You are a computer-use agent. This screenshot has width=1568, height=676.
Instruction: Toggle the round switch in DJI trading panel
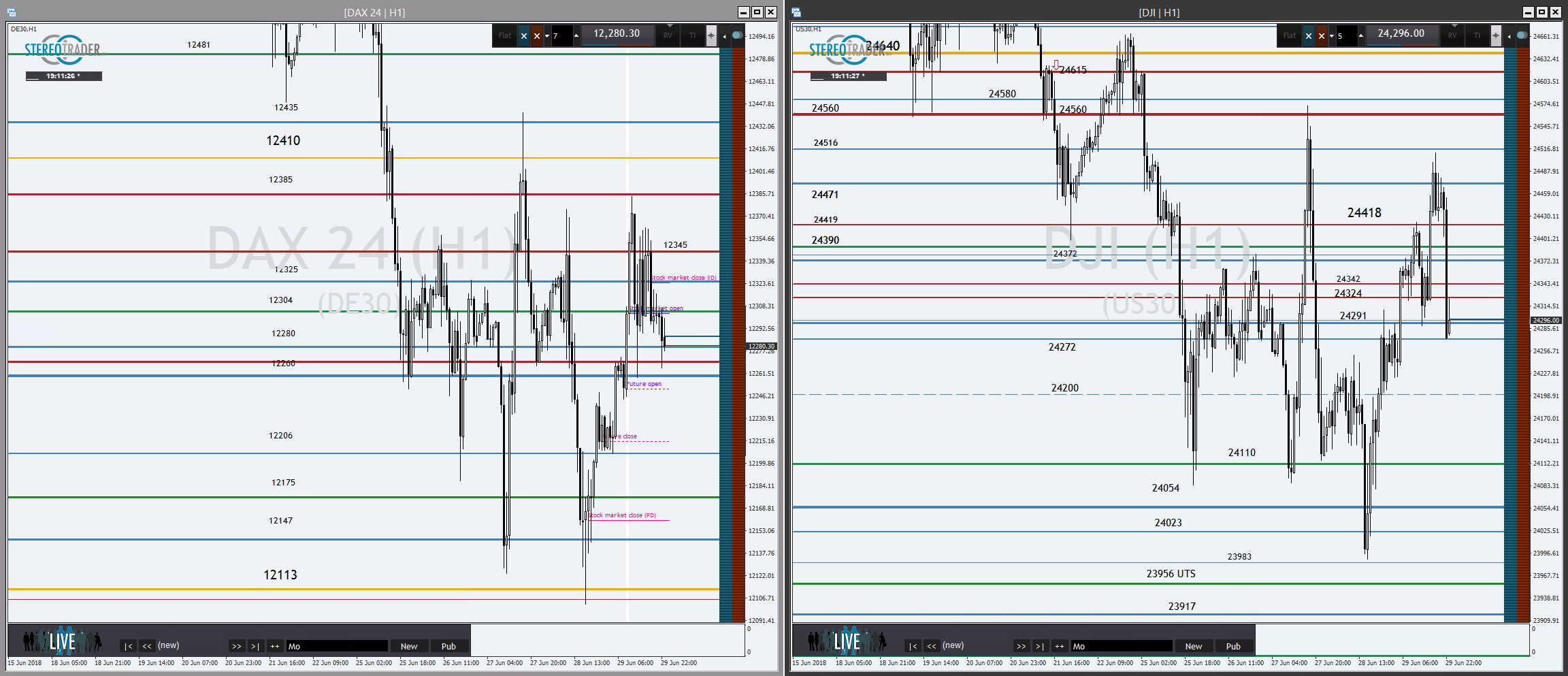coord(1522,35)
